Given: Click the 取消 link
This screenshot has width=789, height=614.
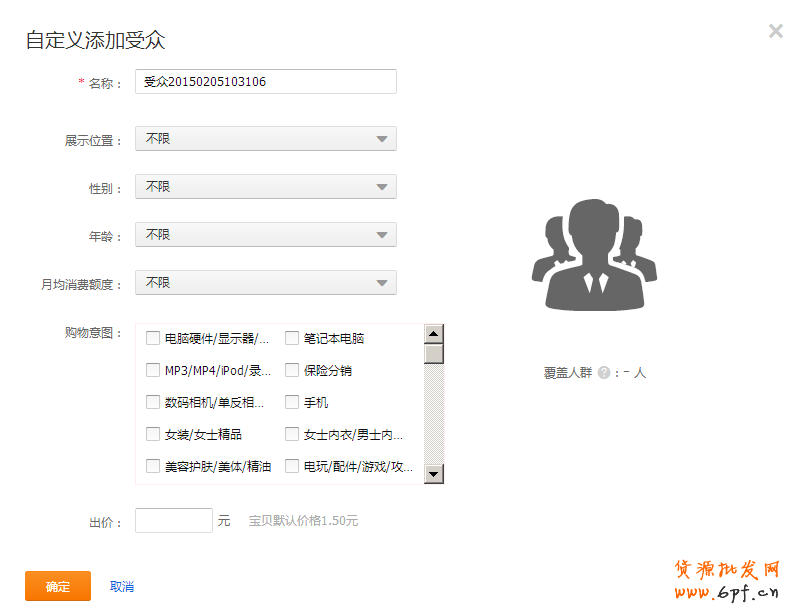Looking at the screenshot, I should (122, 587).
